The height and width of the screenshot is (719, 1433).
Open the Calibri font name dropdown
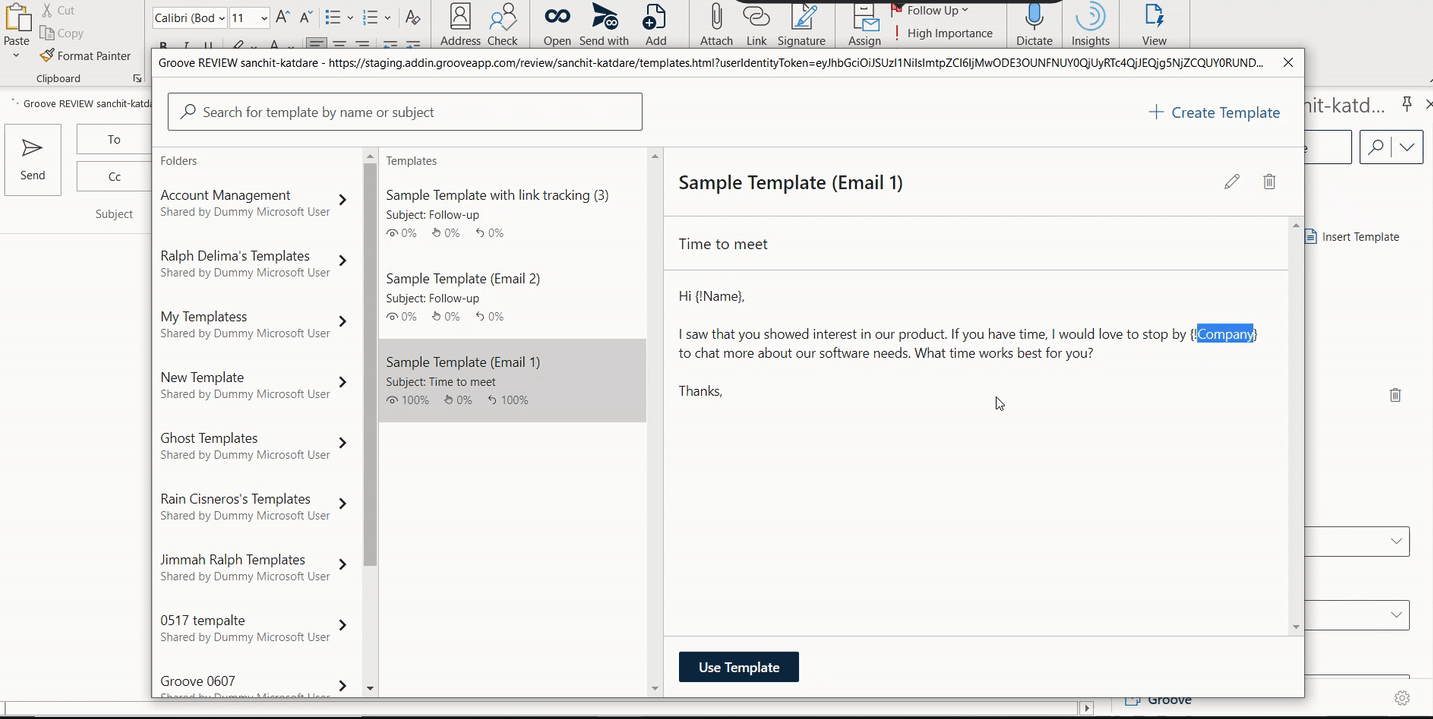pyautogui.click(x=190, y=18)
